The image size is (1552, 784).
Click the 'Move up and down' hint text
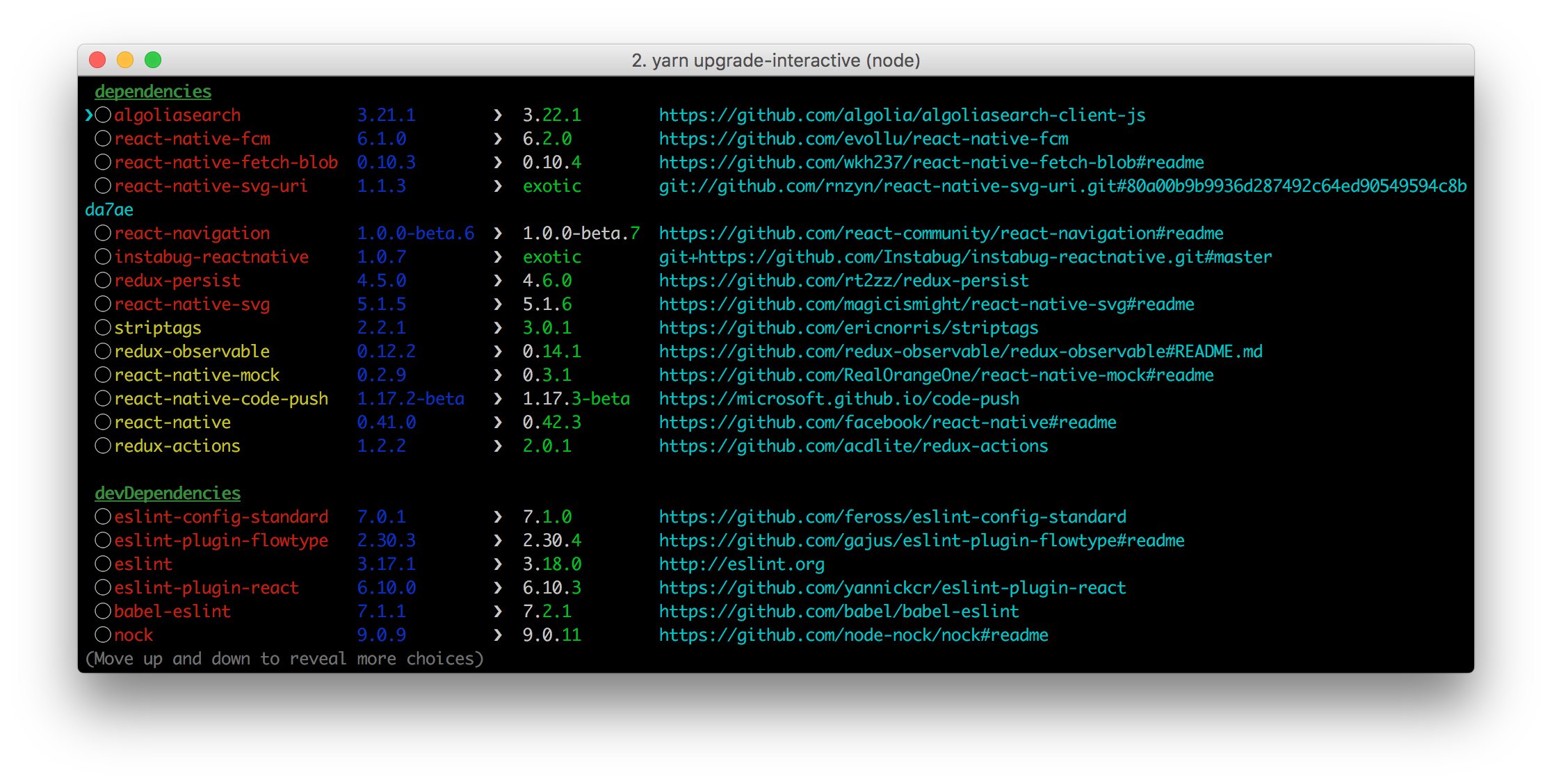pos(284,659)
